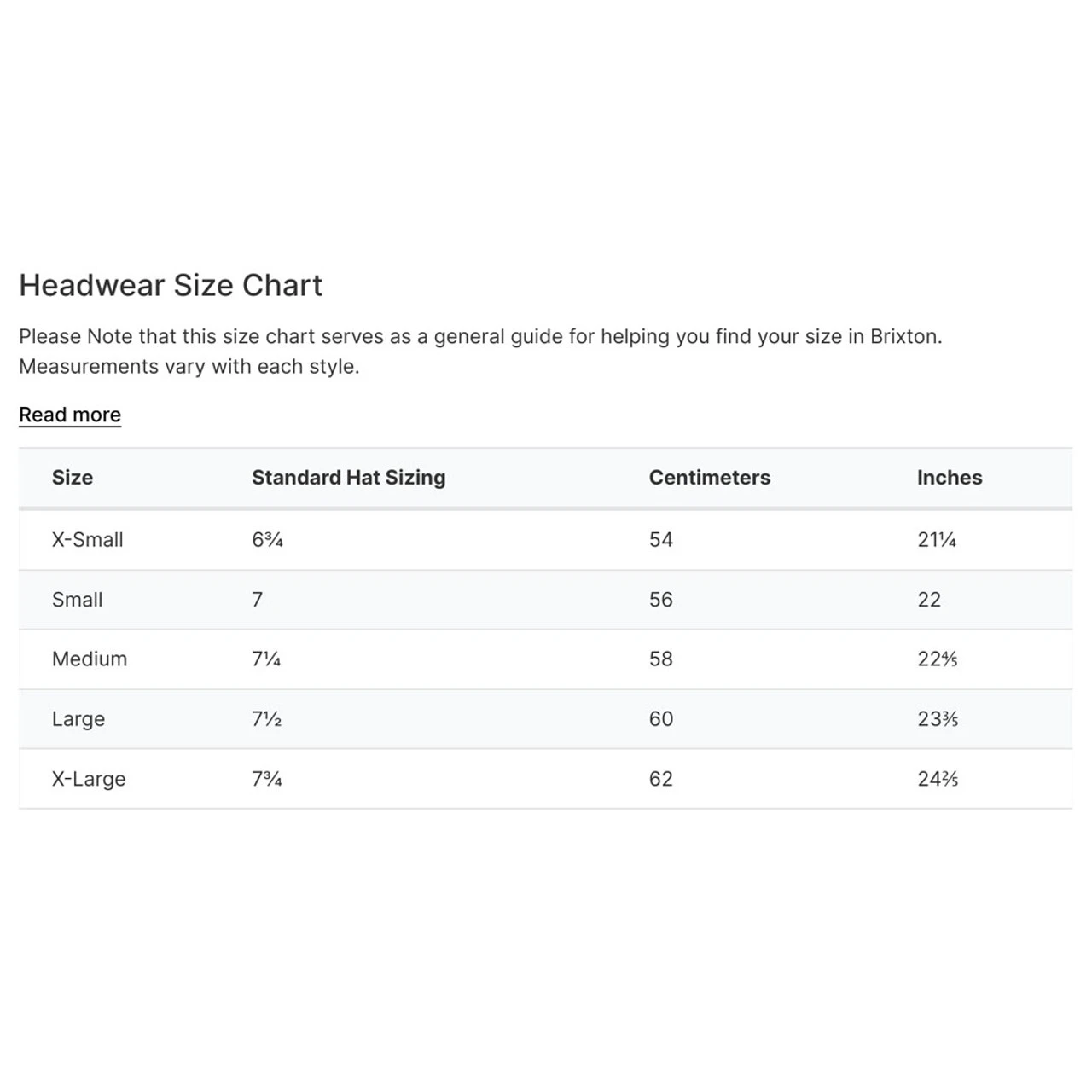Click the Headwear Size Chart heading
Image resolution: width=1092 pixels, height=1092 pixels.
[x=171, y=285]
